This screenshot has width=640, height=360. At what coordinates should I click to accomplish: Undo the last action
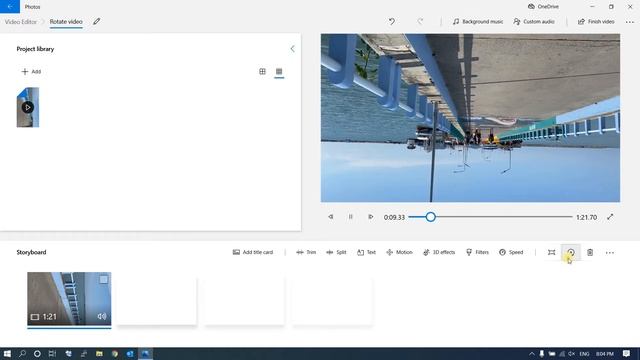click(391, 22)
